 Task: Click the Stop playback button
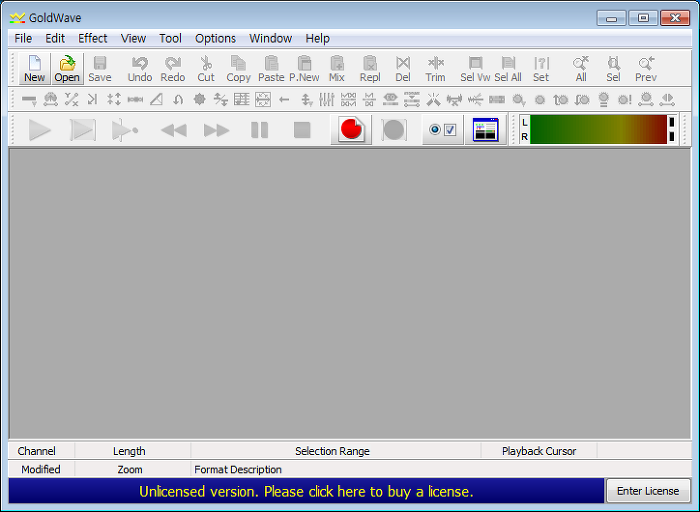click(302, 130)
